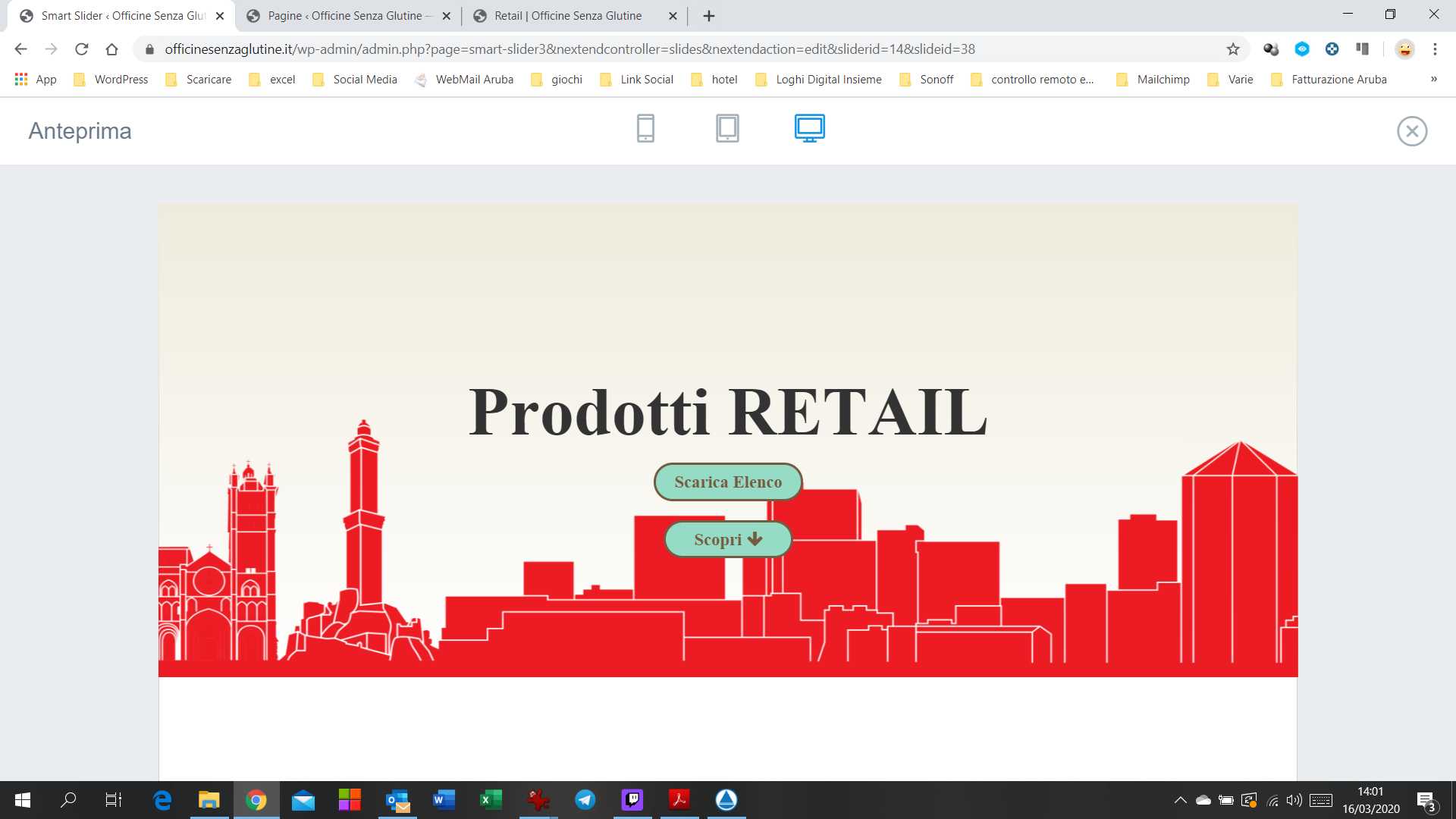Screen dimensions: 1456x819
Task: Open Task View in taskbar
Action: (113, 800)
